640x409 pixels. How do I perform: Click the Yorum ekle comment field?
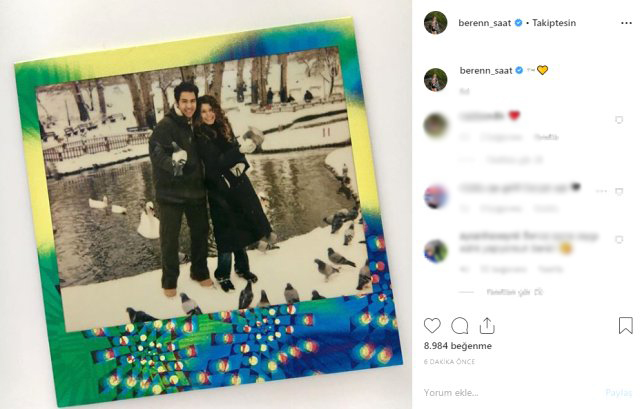click(x=512, y=393)
